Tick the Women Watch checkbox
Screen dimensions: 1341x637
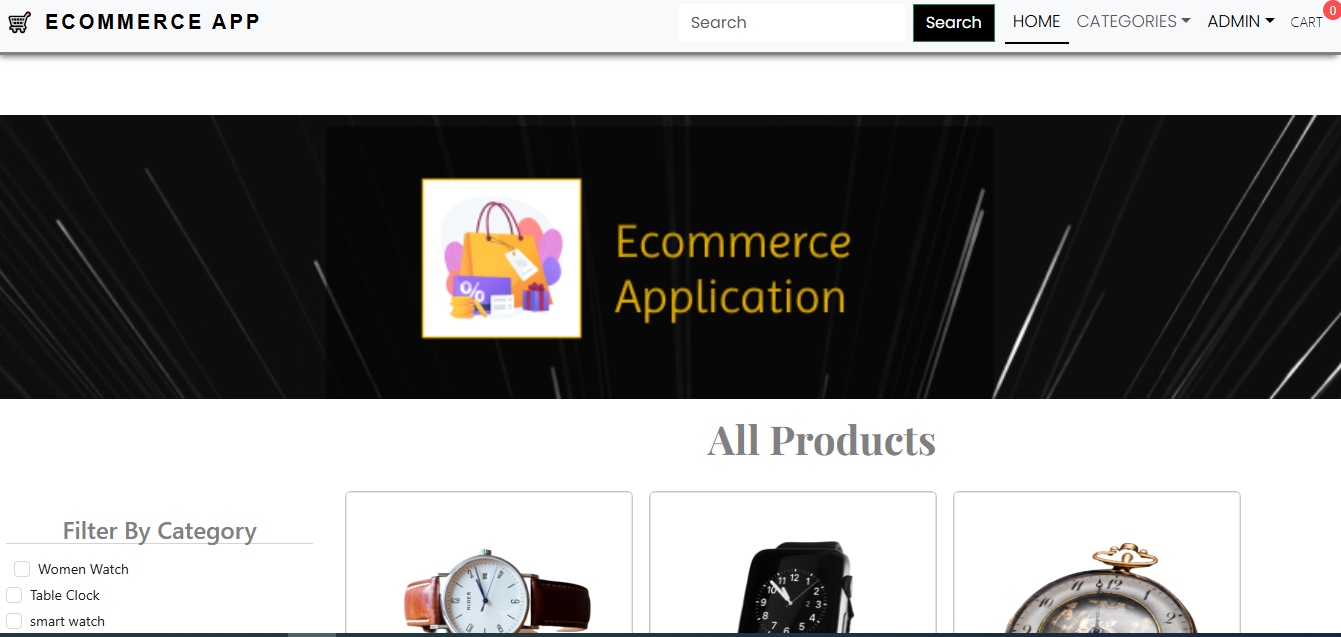tap(22, 569)
